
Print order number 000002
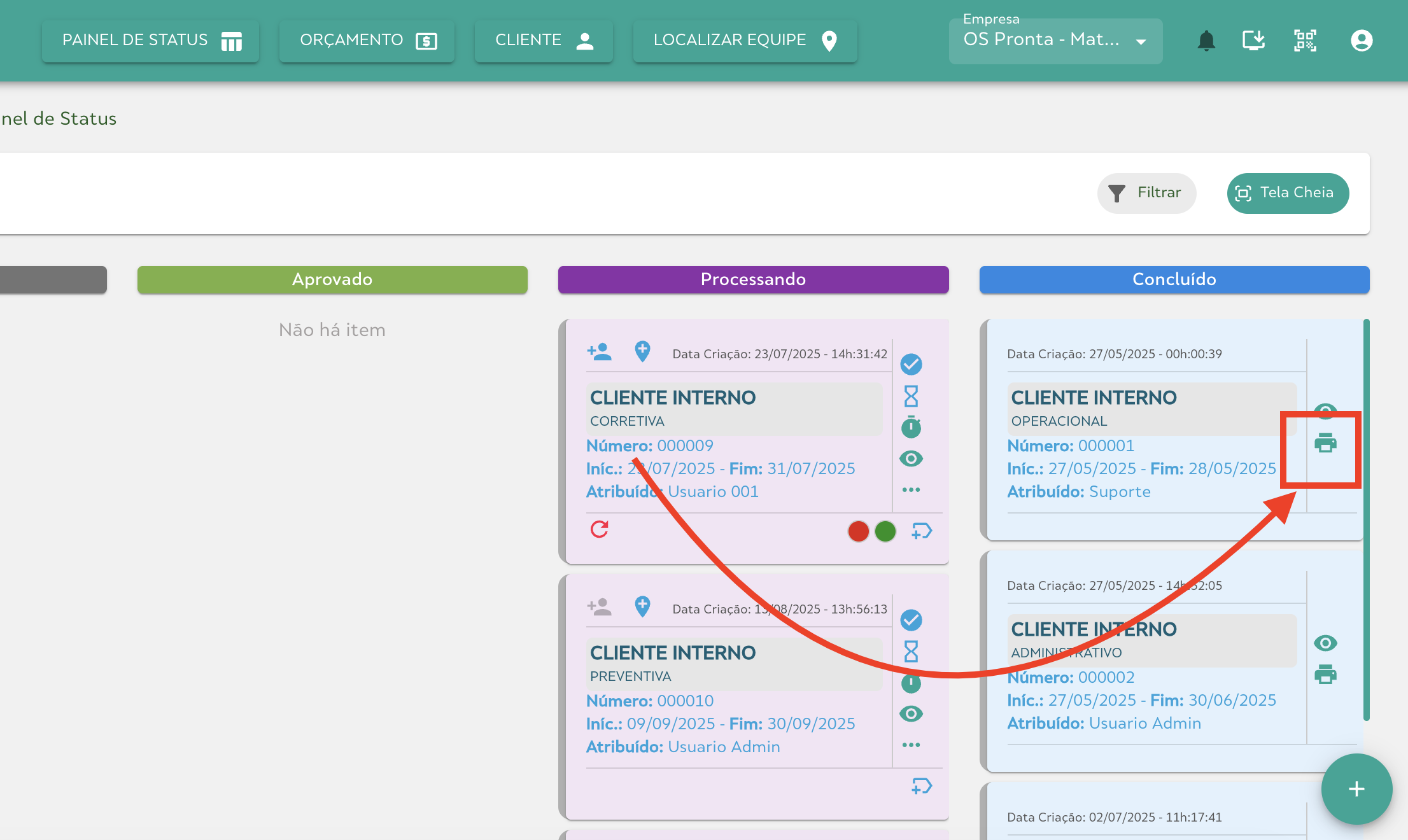pyautogui.click(x=1325, y=674)
